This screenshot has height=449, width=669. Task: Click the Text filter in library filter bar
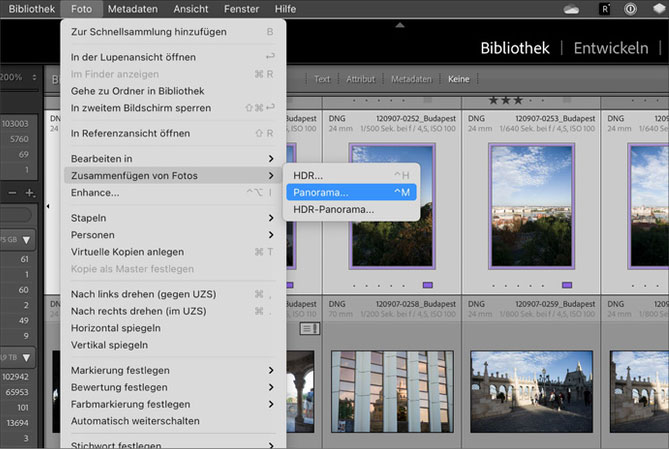(x=322, y=79)
